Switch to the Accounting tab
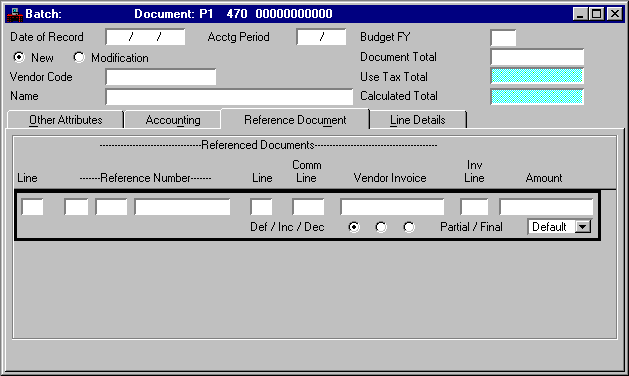 click(x=173, y=120)
